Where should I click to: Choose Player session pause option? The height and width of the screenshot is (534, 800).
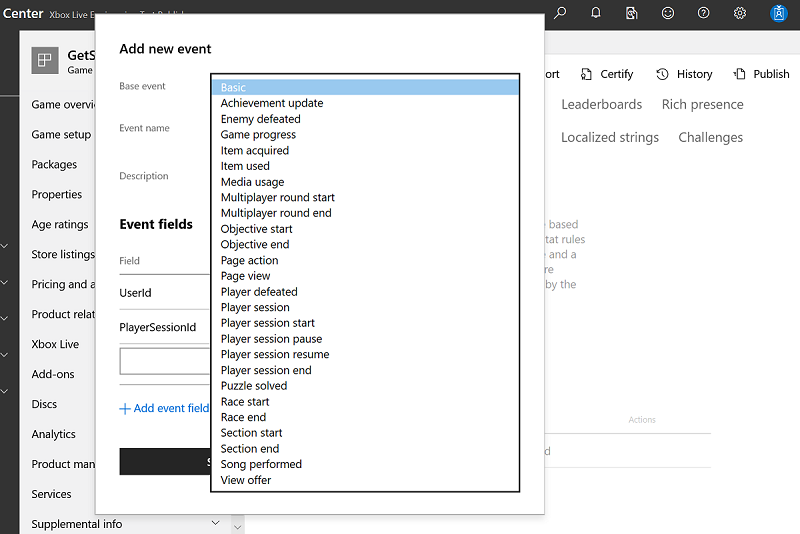pyautogui.click(x=365, y=339)
